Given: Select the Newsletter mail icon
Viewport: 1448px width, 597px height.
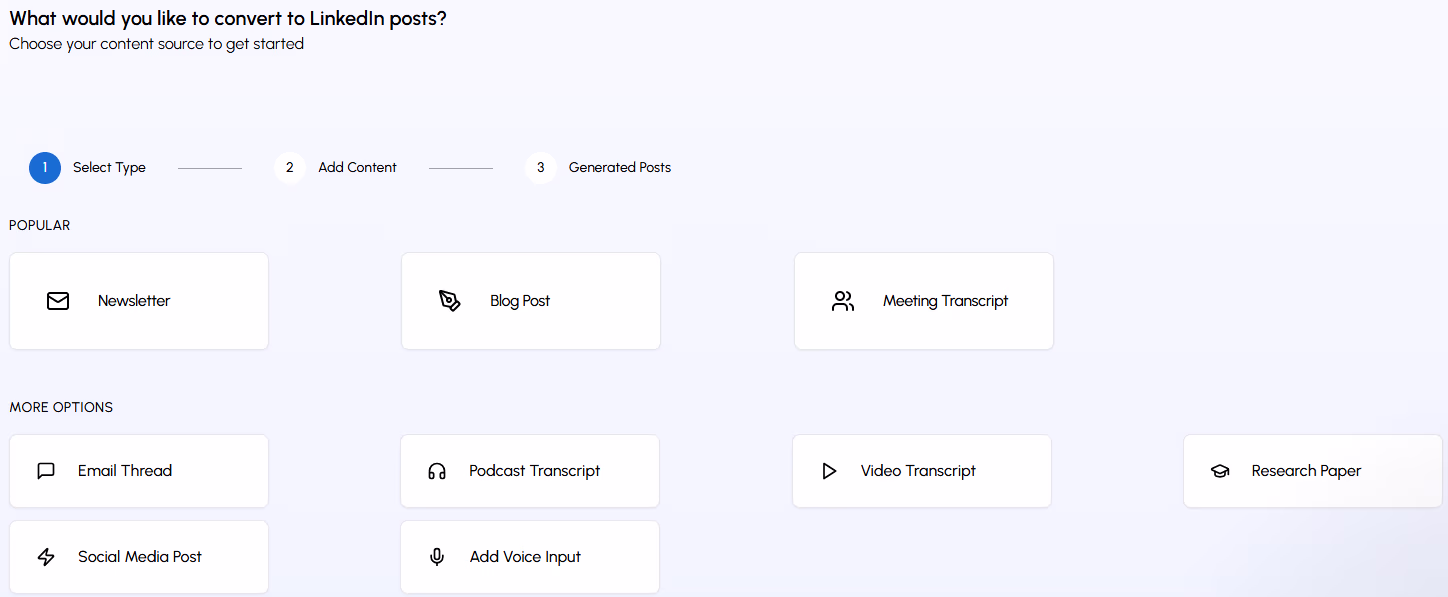Looking at the screenshot, I should click(58, 300).
